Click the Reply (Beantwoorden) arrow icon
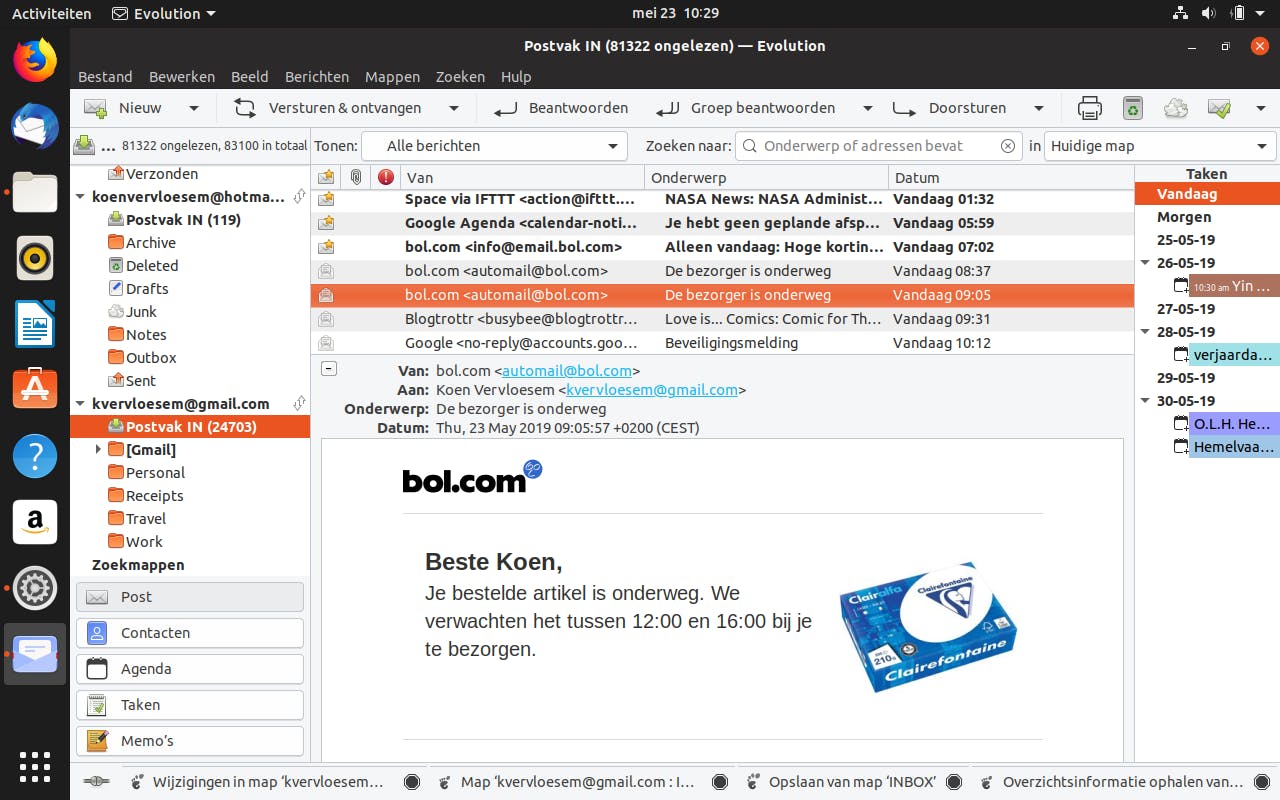Screen dimensions: 1280x800 [x=506, y=108]
